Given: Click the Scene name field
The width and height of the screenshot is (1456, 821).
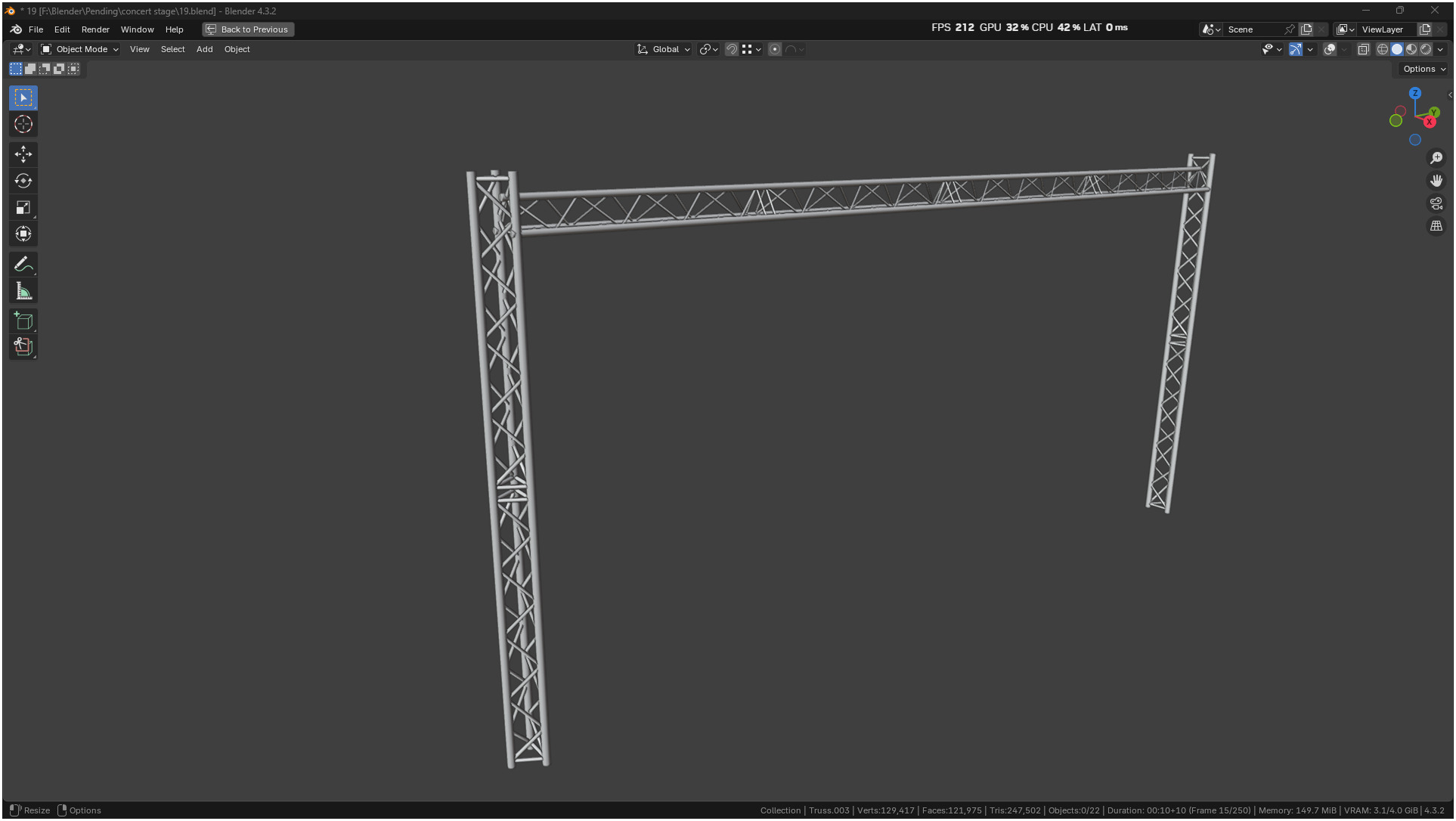Looking at the screenshot, I should click(1253, 29).
